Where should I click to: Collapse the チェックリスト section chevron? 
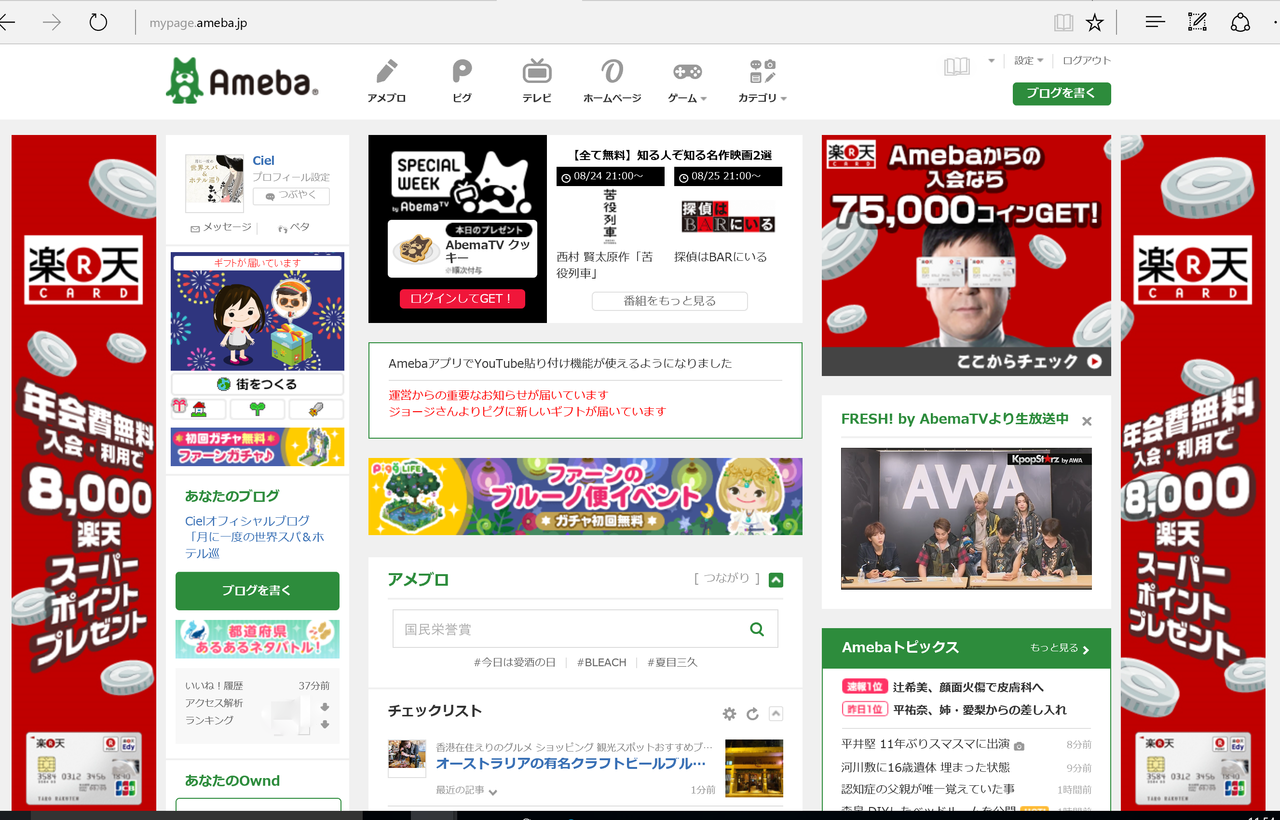pyautogui.click(x=776, y=714)
